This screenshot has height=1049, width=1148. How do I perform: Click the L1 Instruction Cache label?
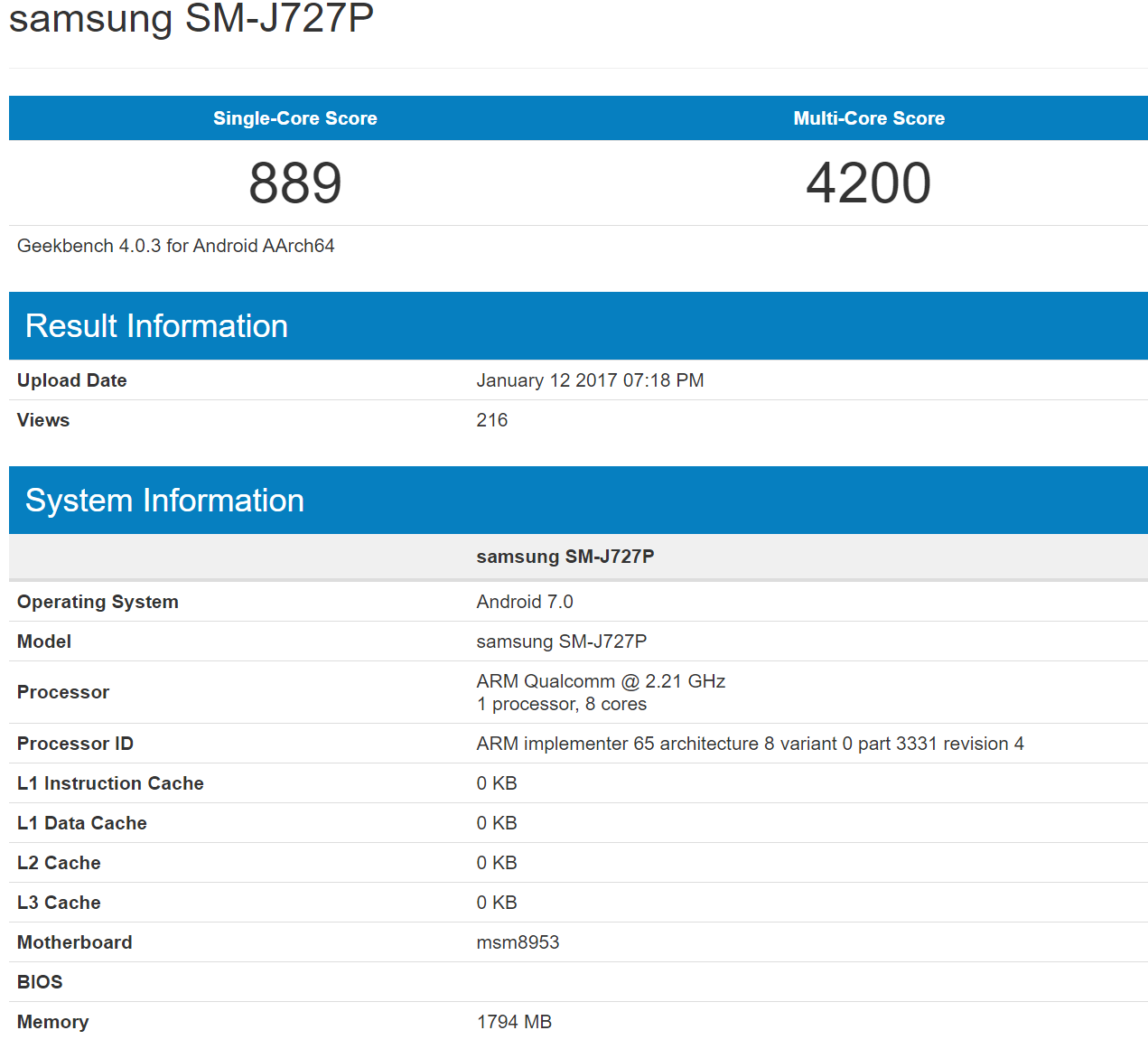pyautogui.click(x=110, y=783)
